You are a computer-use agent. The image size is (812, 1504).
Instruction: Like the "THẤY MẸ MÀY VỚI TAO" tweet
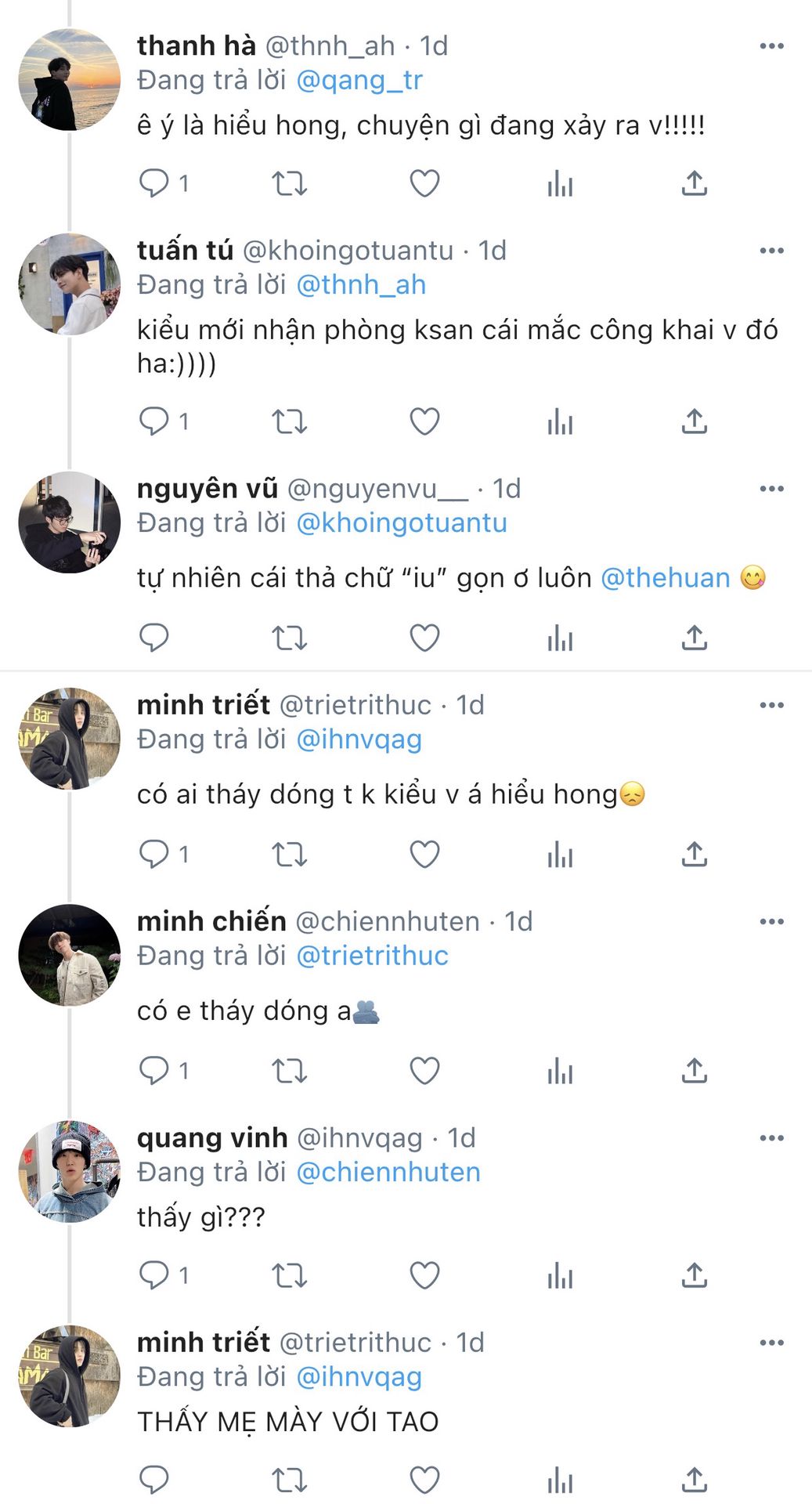[424, 1480]
